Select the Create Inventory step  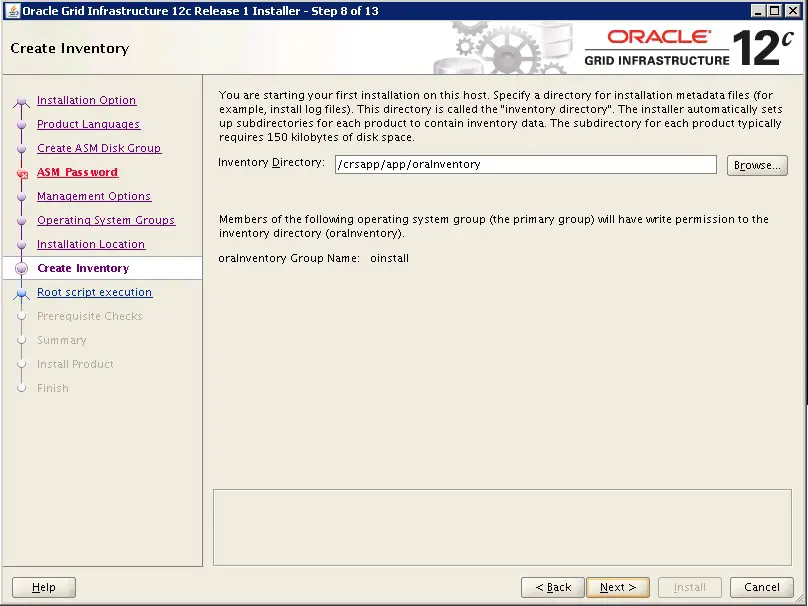coord(83,268)
